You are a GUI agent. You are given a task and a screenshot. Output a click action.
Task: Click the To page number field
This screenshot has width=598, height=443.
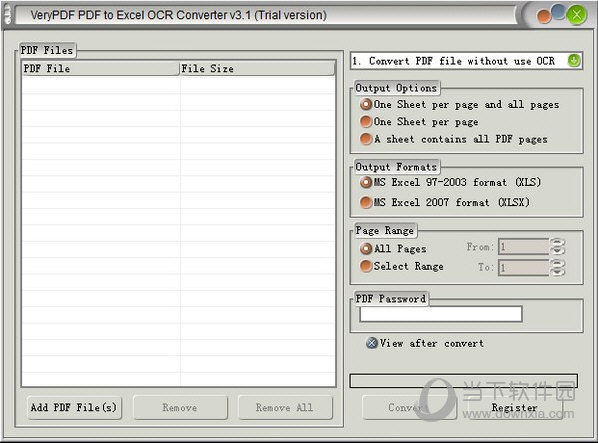click(x=524, y=267)
